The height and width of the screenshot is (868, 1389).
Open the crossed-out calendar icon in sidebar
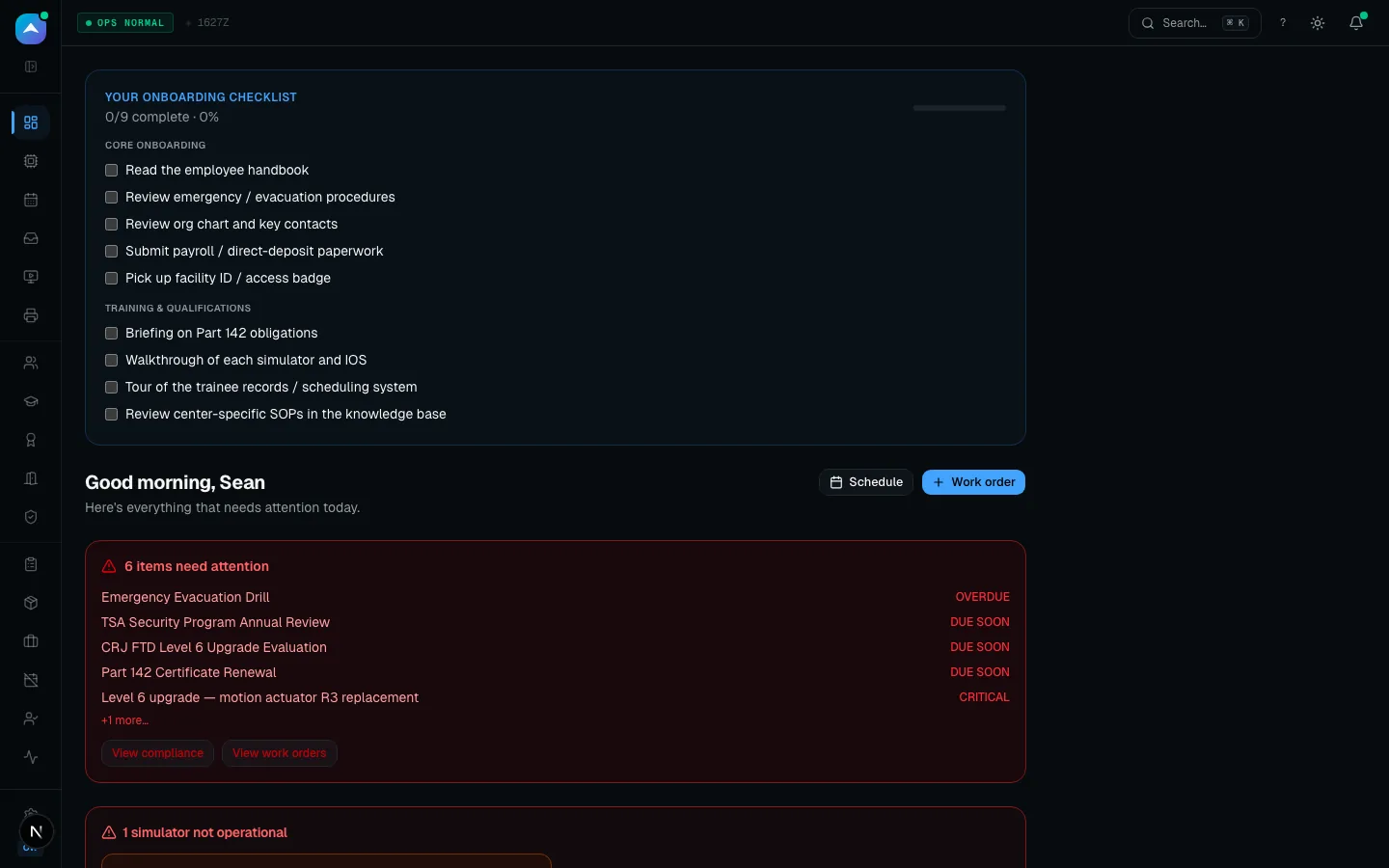click(x=31, y=680)
